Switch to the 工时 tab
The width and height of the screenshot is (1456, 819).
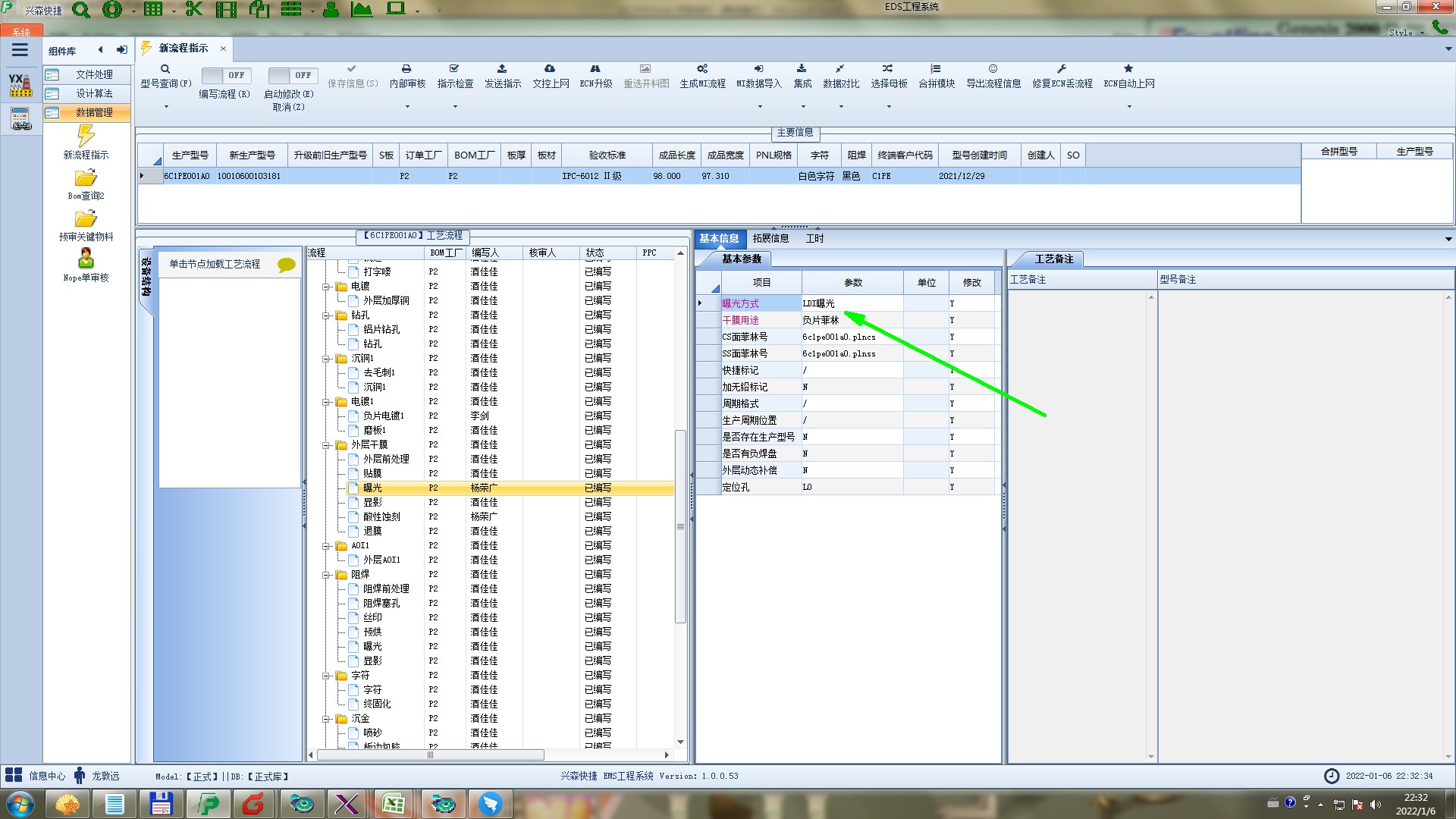(x=814, y=238)
